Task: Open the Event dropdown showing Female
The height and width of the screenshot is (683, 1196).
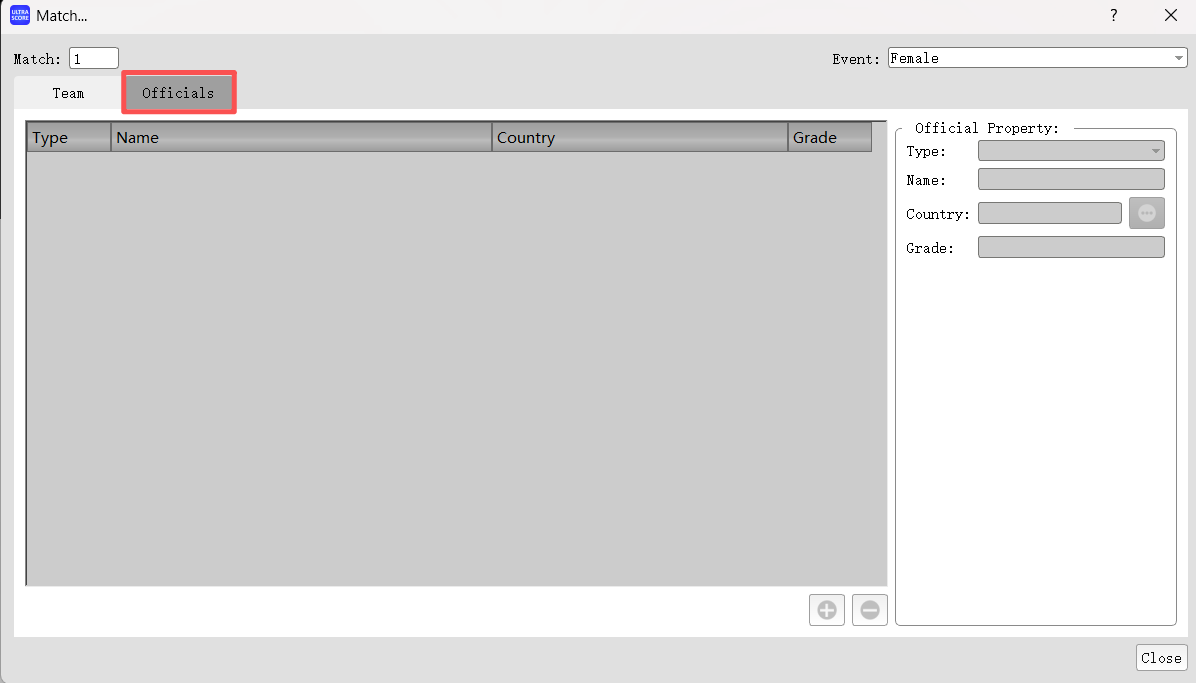Action: 1036,59
